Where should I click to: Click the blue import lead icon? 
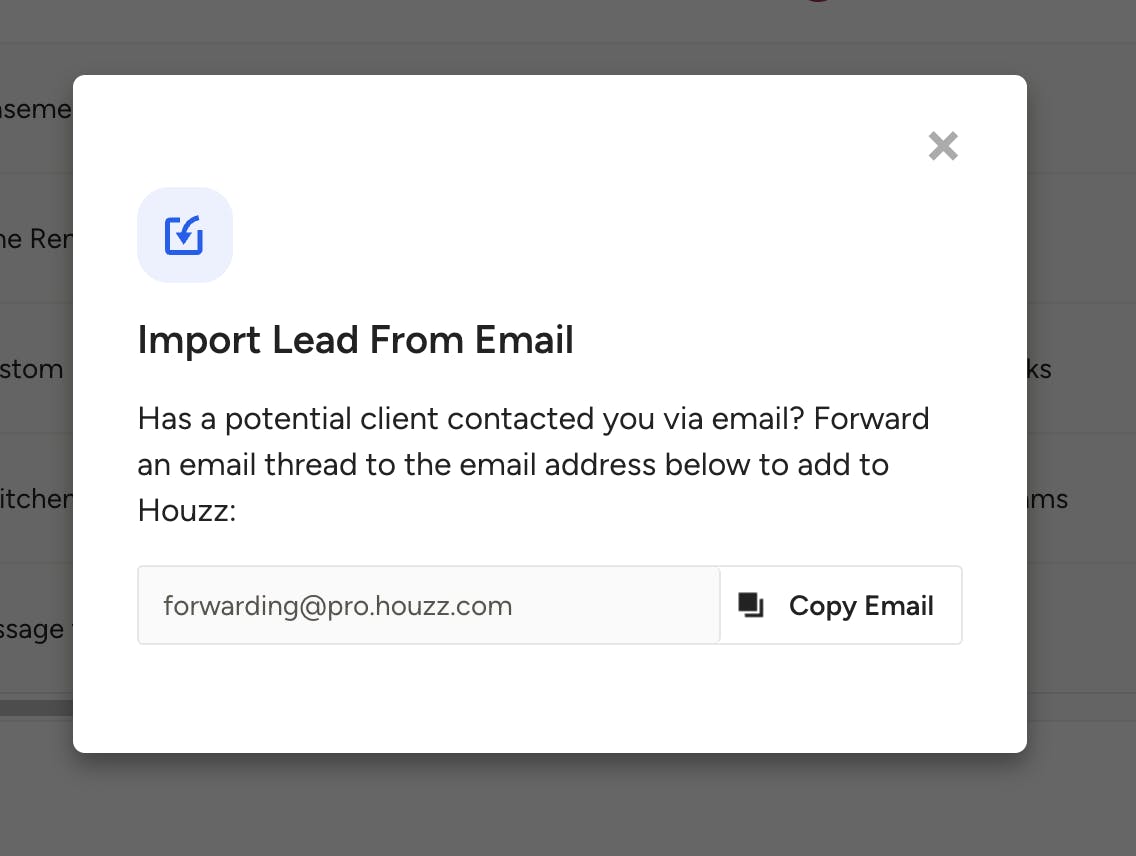[x=185, y=235]
